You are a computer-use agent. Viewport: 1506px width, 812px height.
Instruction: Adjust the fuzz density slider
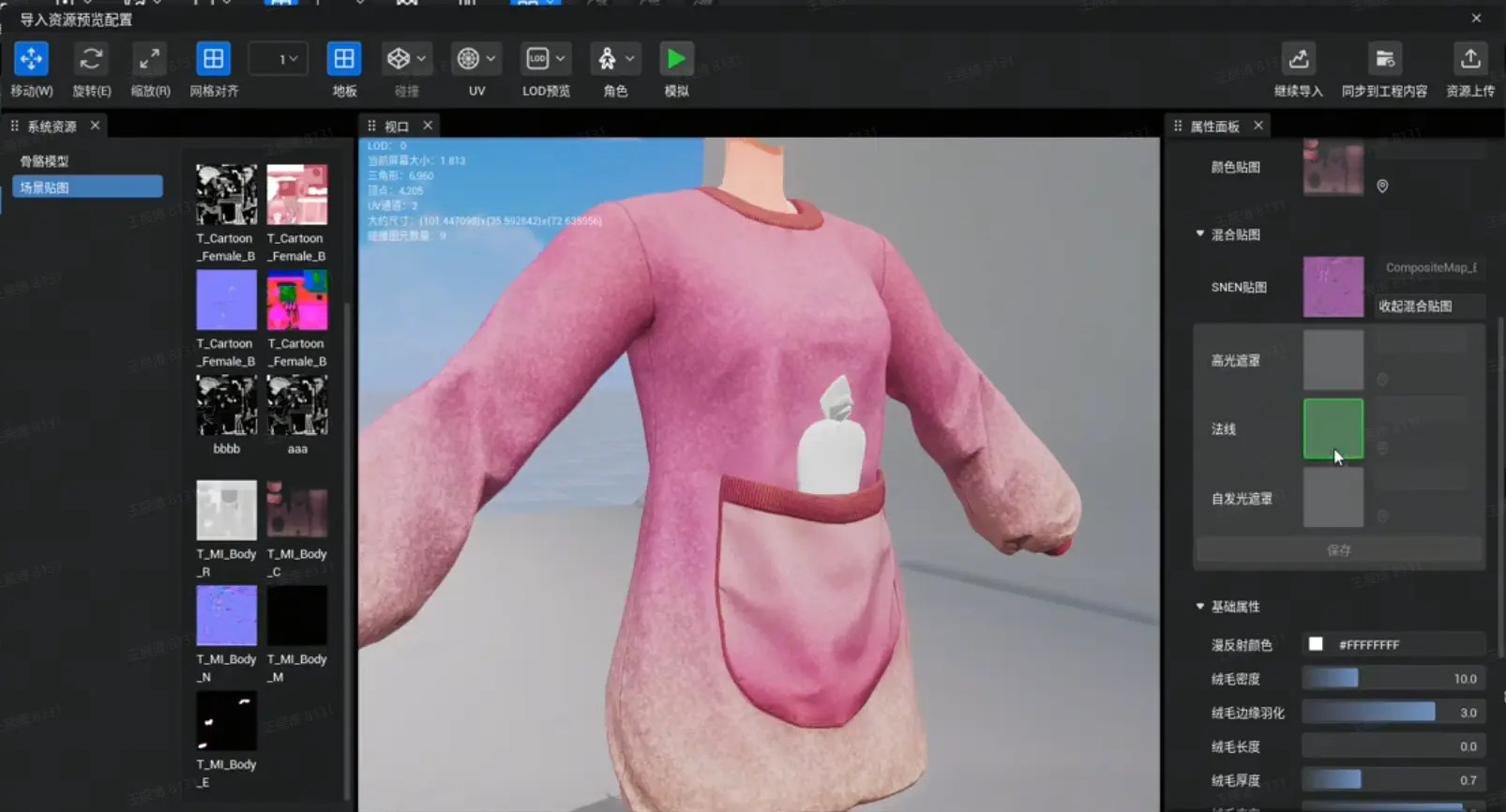click(x=1393, y=679)
